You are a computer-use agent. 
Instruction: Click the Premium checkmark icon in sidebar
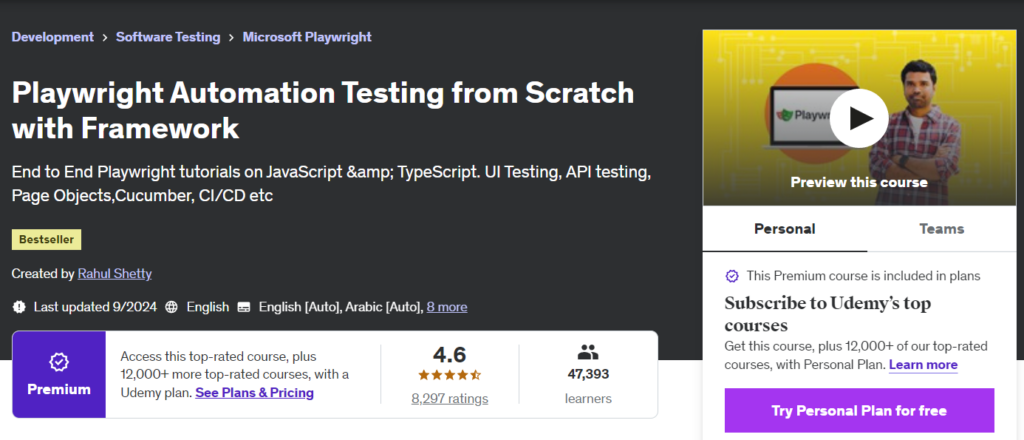point(732,276)
